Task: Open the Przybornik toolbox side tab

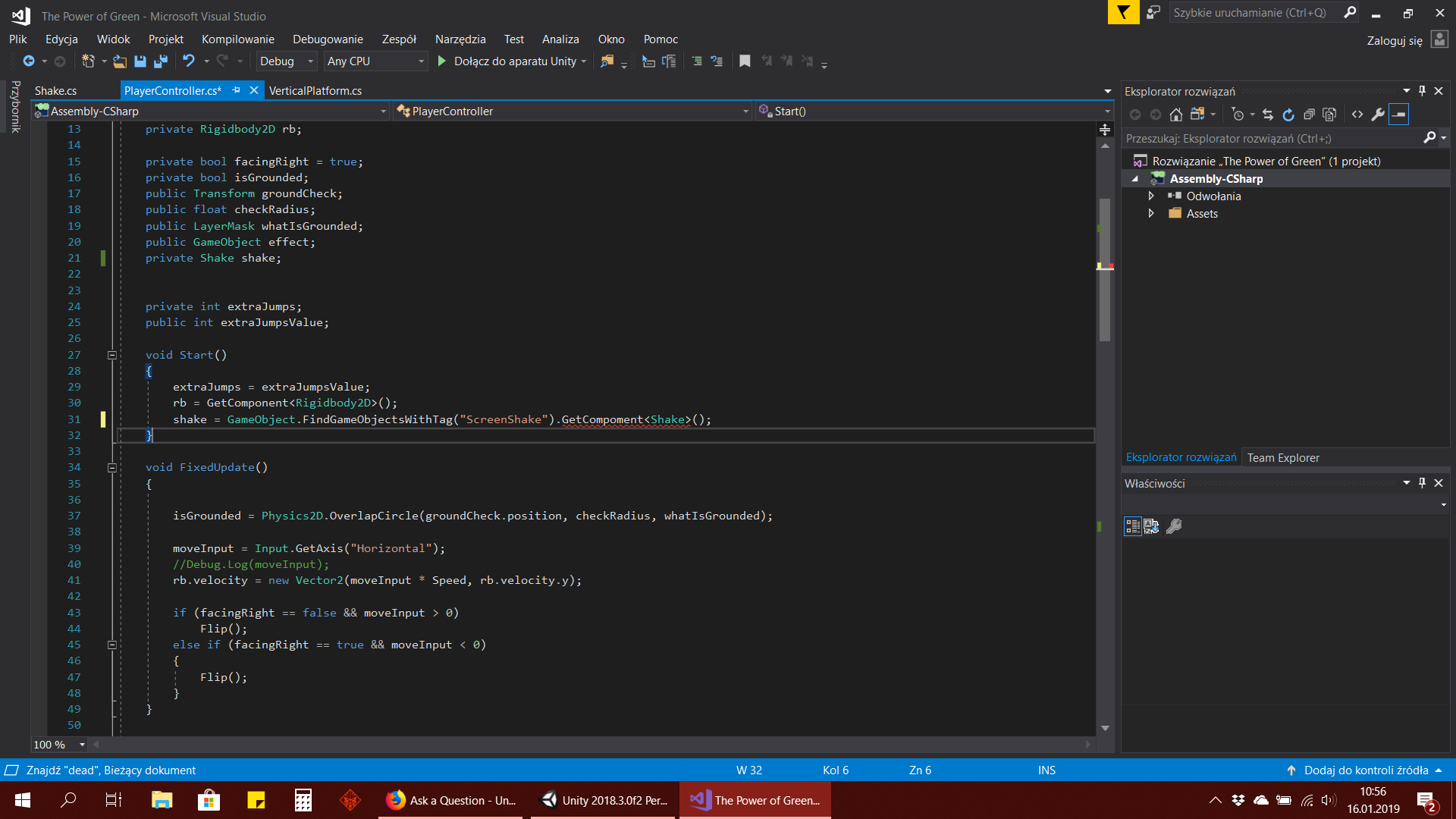Action: coord(15,107)
